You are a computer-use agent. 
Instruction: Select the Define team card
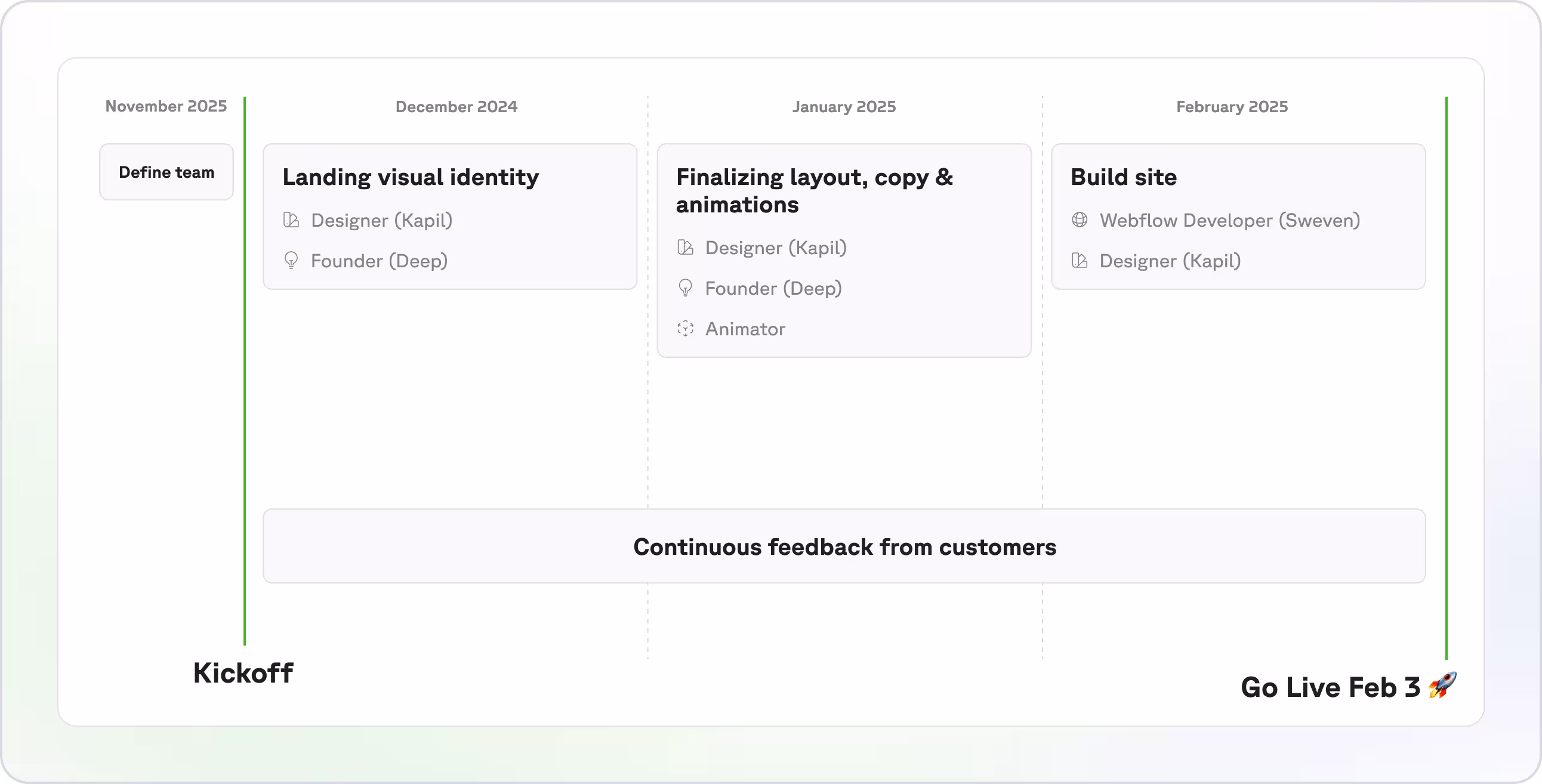(166, 172)
